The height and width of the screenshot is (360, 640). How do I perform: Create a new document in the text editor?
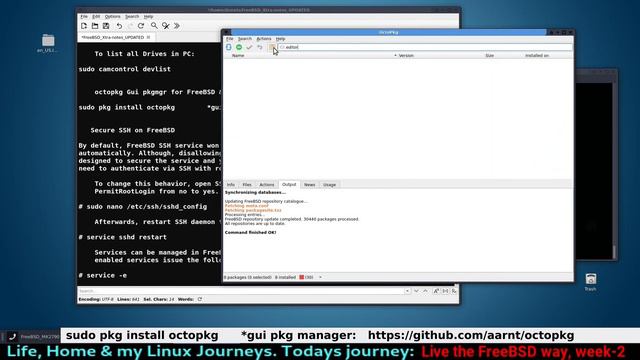(84, 26)
